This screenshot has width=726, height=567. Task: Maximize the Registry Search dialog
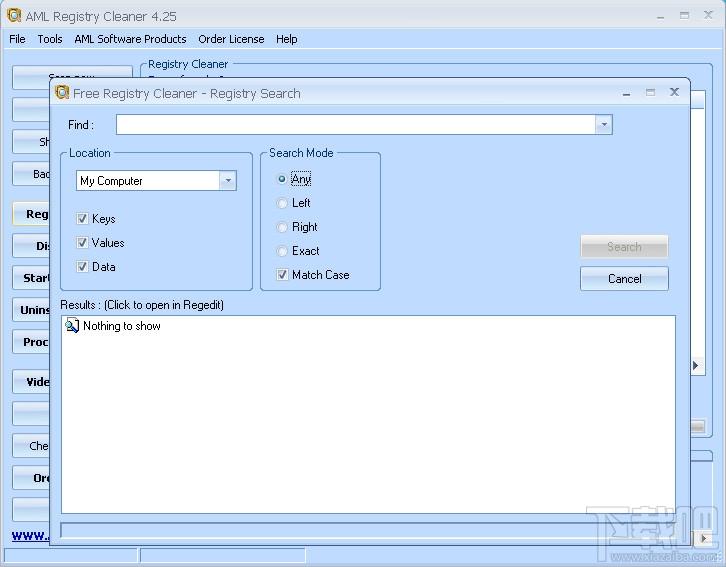650,93
